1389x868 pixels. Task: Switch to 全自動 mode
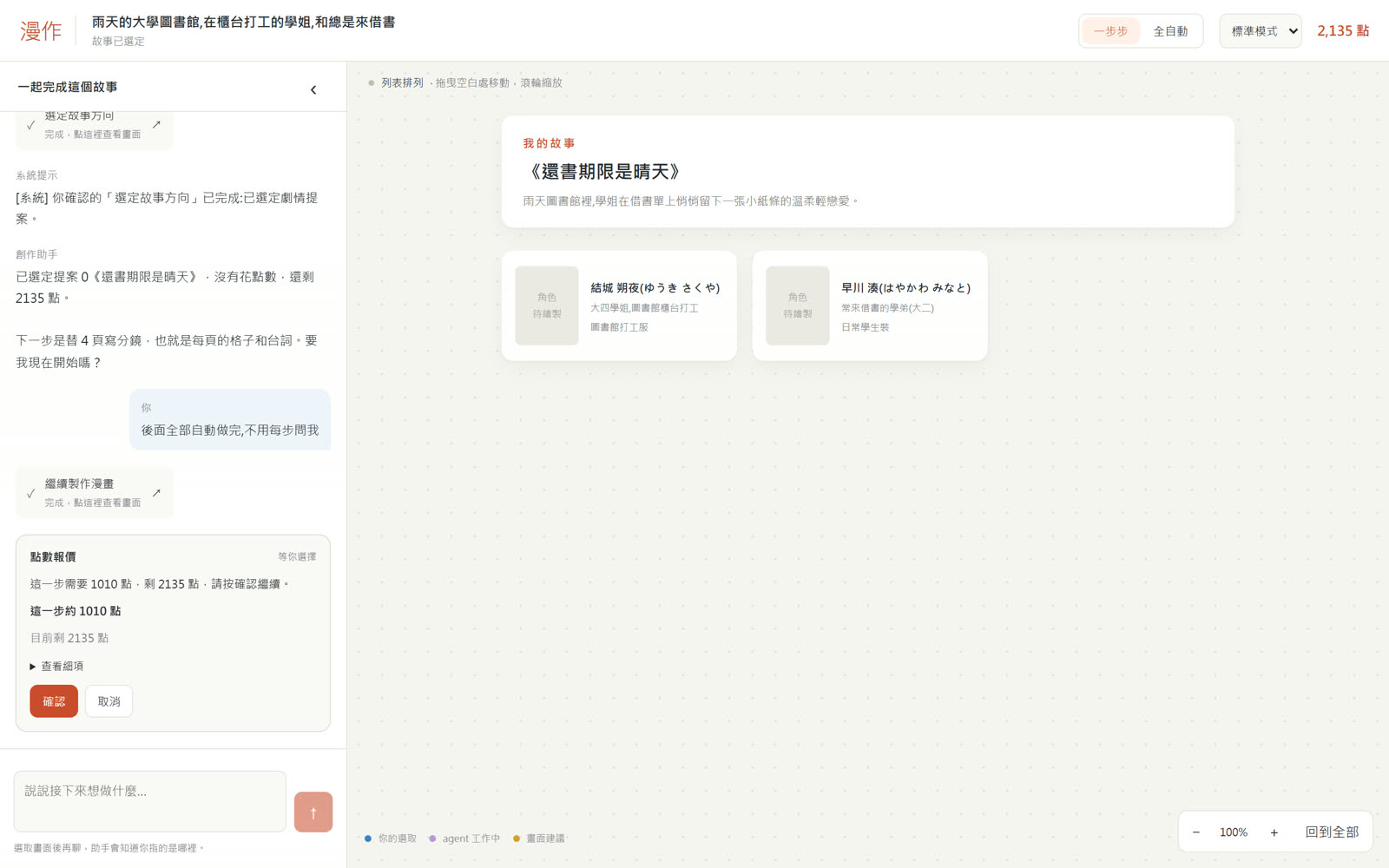[1170, 31]
